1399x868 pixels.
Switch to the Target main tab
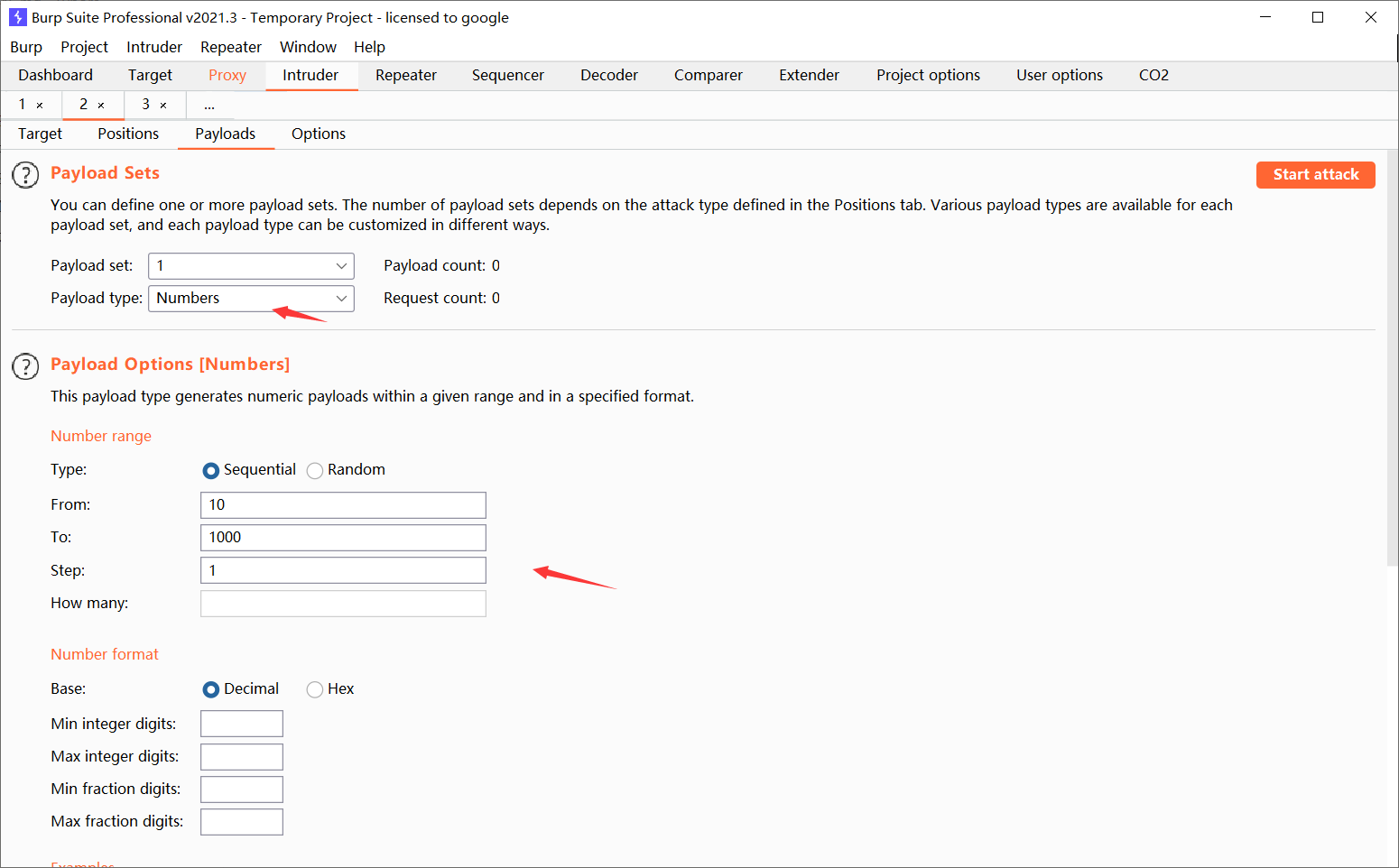click(x=150, y=75)
